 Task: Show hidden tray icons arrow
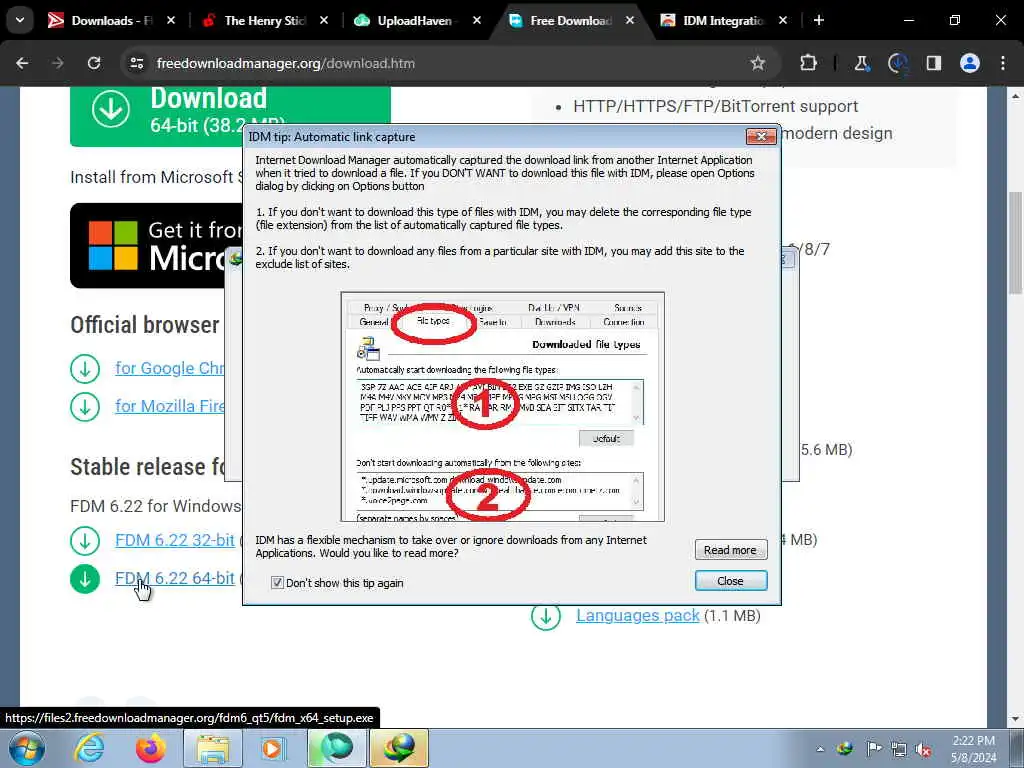820,749
